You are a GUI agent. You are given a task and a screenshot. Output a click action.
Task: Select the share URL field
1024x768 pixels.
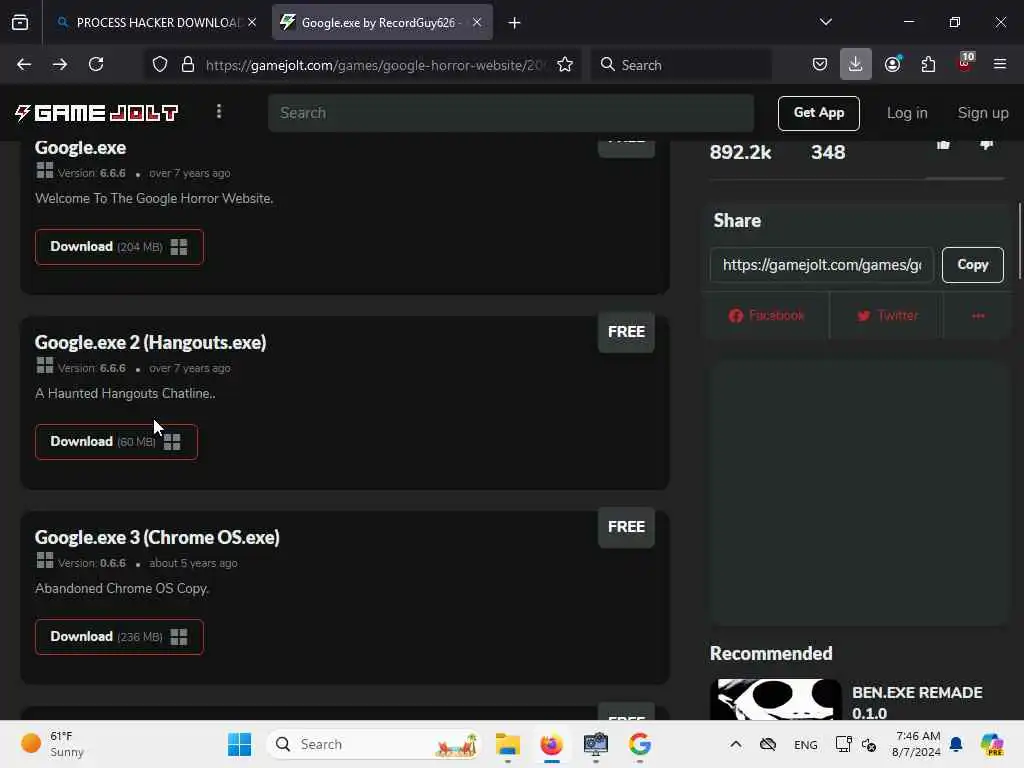pos(822,264)
